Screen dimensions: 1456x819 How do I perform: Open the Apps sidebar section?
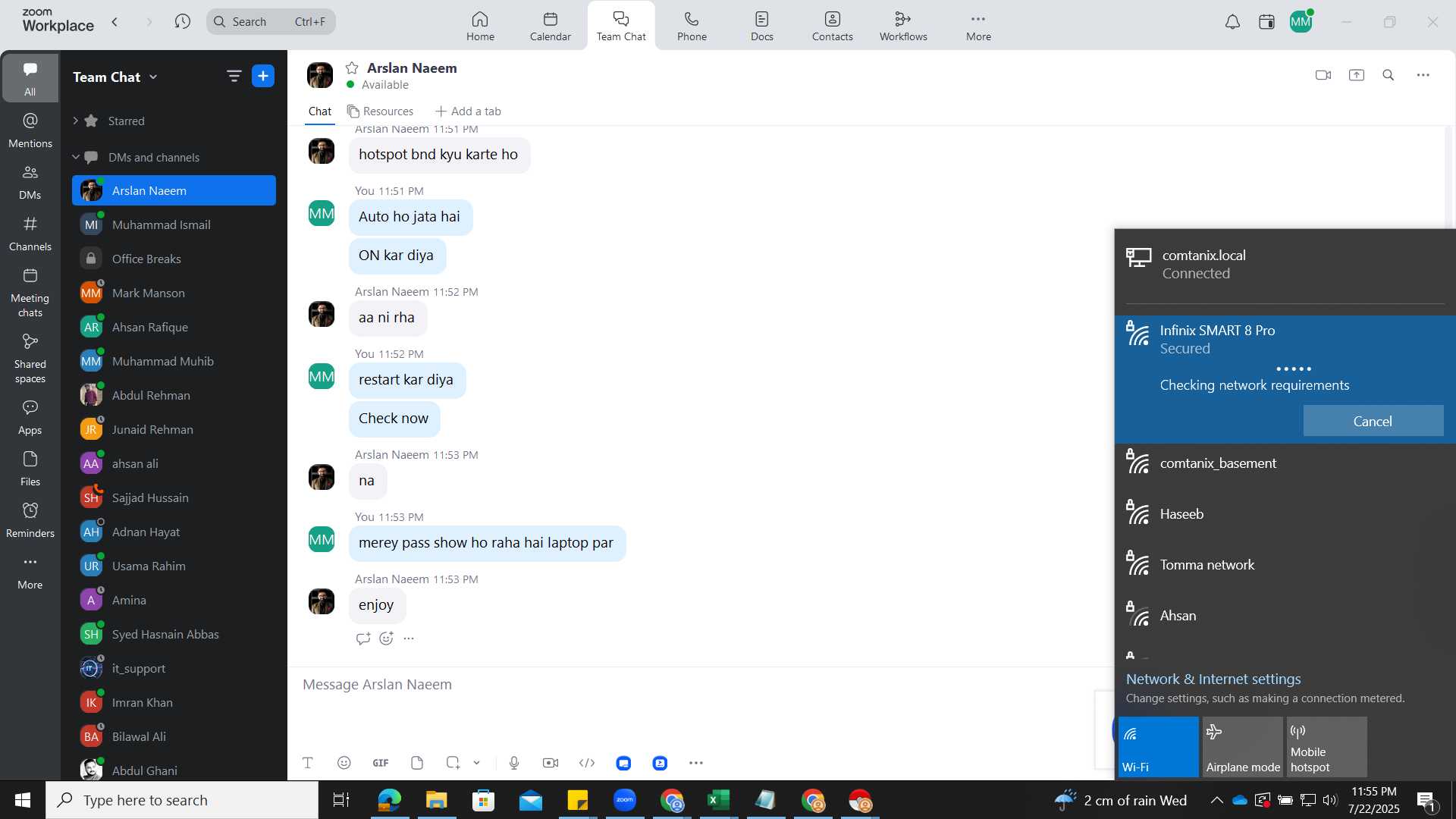point(30,417)
